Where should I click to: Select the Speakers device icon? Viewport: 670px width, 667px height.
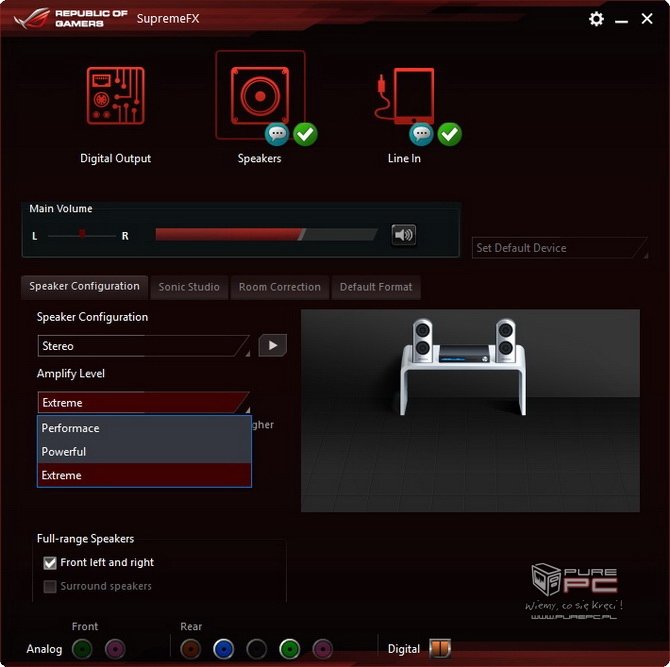260,96
